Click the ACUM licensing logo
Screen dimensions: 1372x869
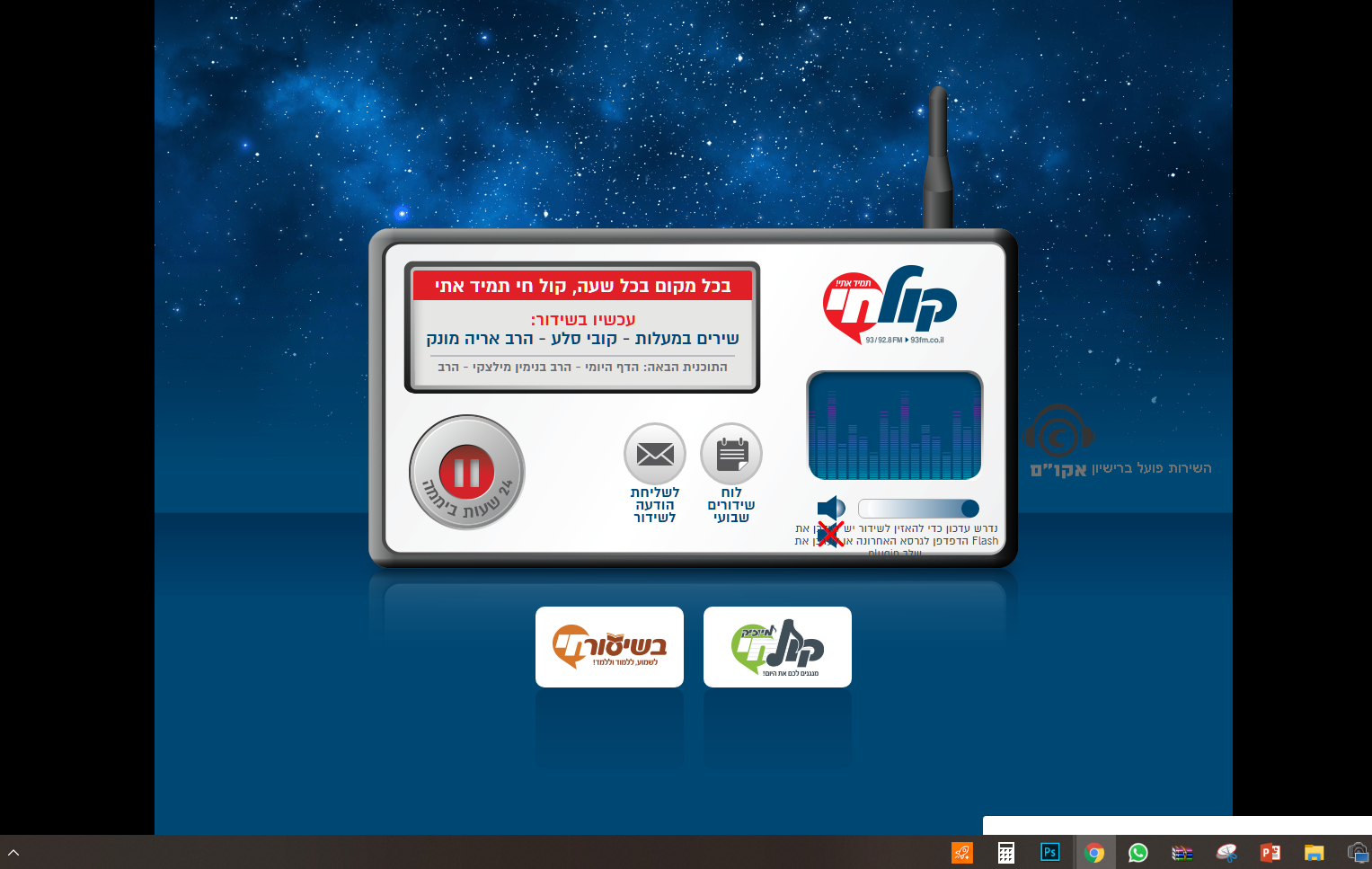coord(1059,441)
